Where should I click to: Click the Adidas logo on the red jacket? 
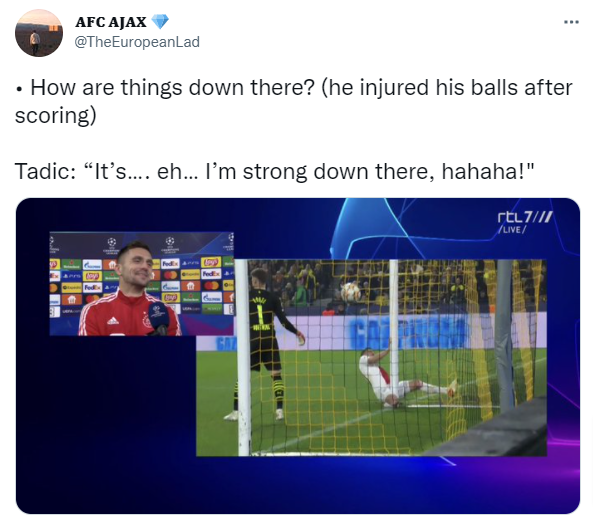point(112,321)
